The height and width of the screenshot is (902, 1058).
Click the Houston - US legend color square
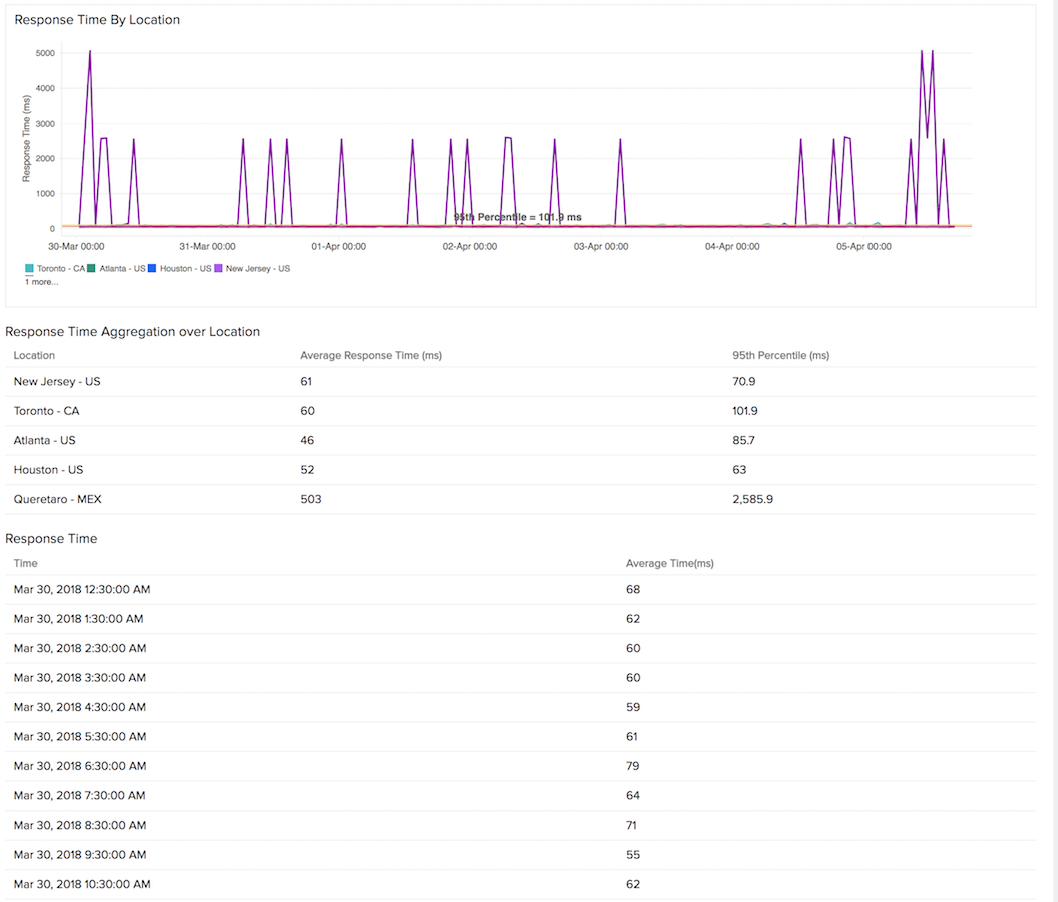[x=152, y=268]
